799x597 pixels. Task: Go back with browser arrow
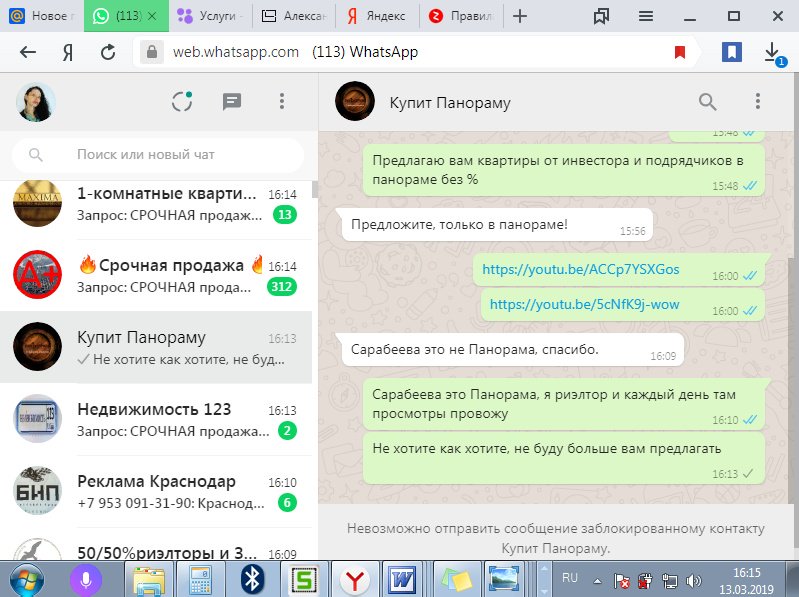point(28,52)
